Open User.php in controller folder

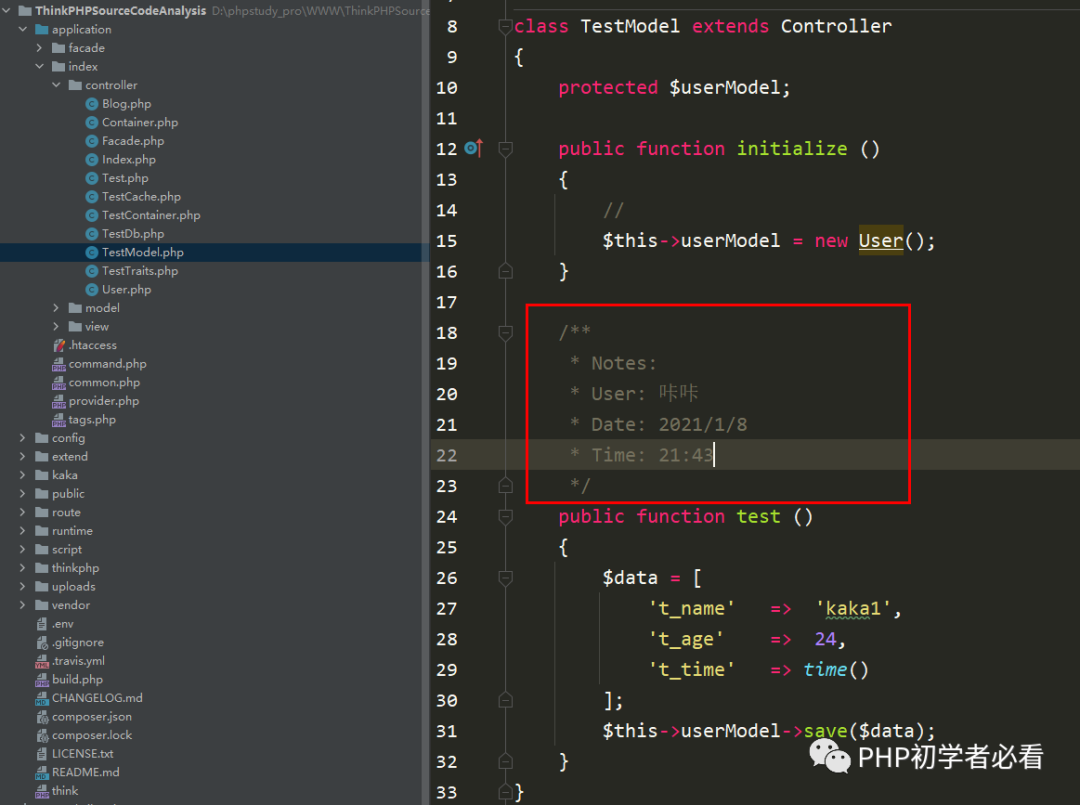click(126, 290)
